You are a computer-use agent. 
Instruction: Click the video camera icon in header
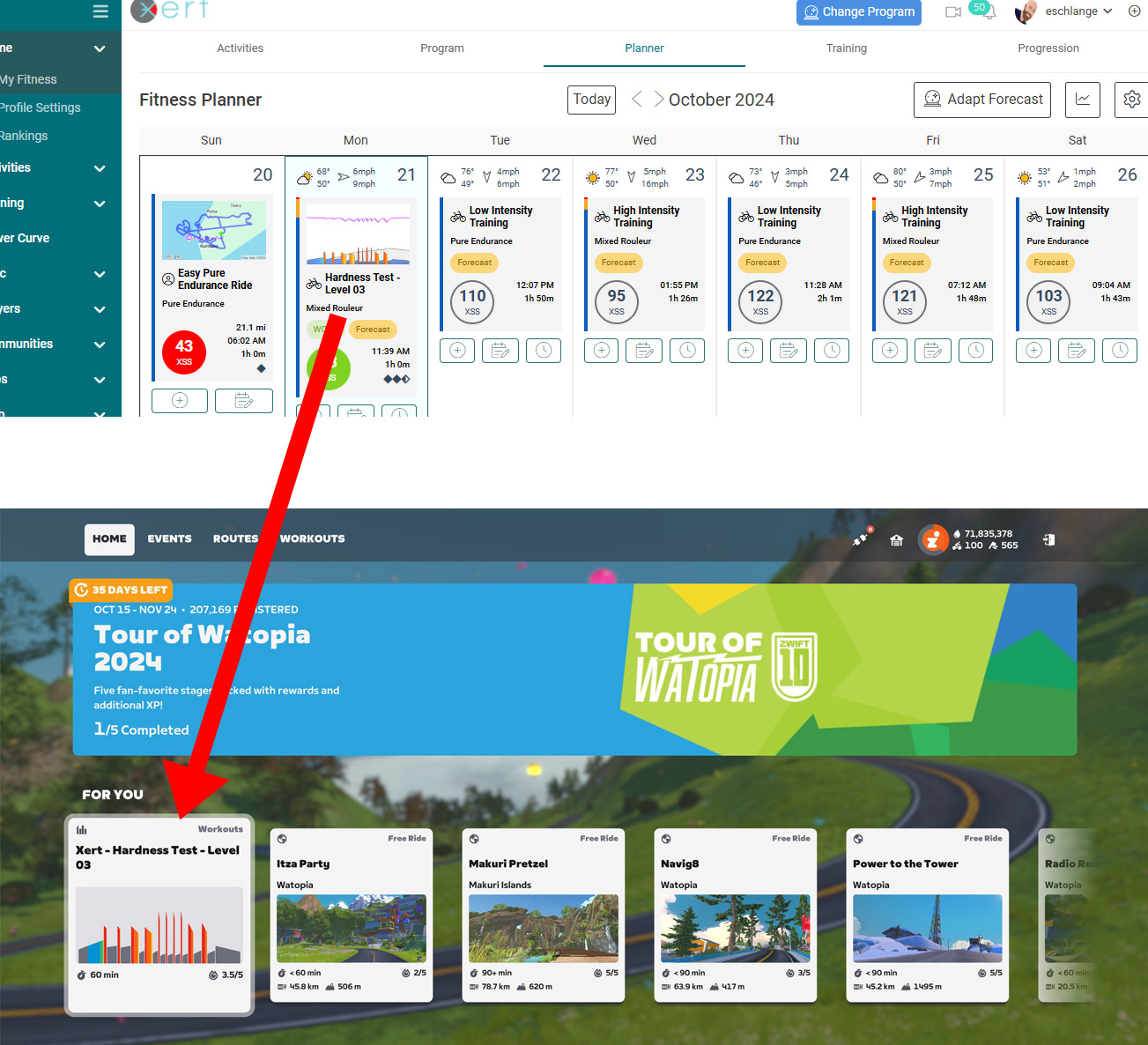952,12
